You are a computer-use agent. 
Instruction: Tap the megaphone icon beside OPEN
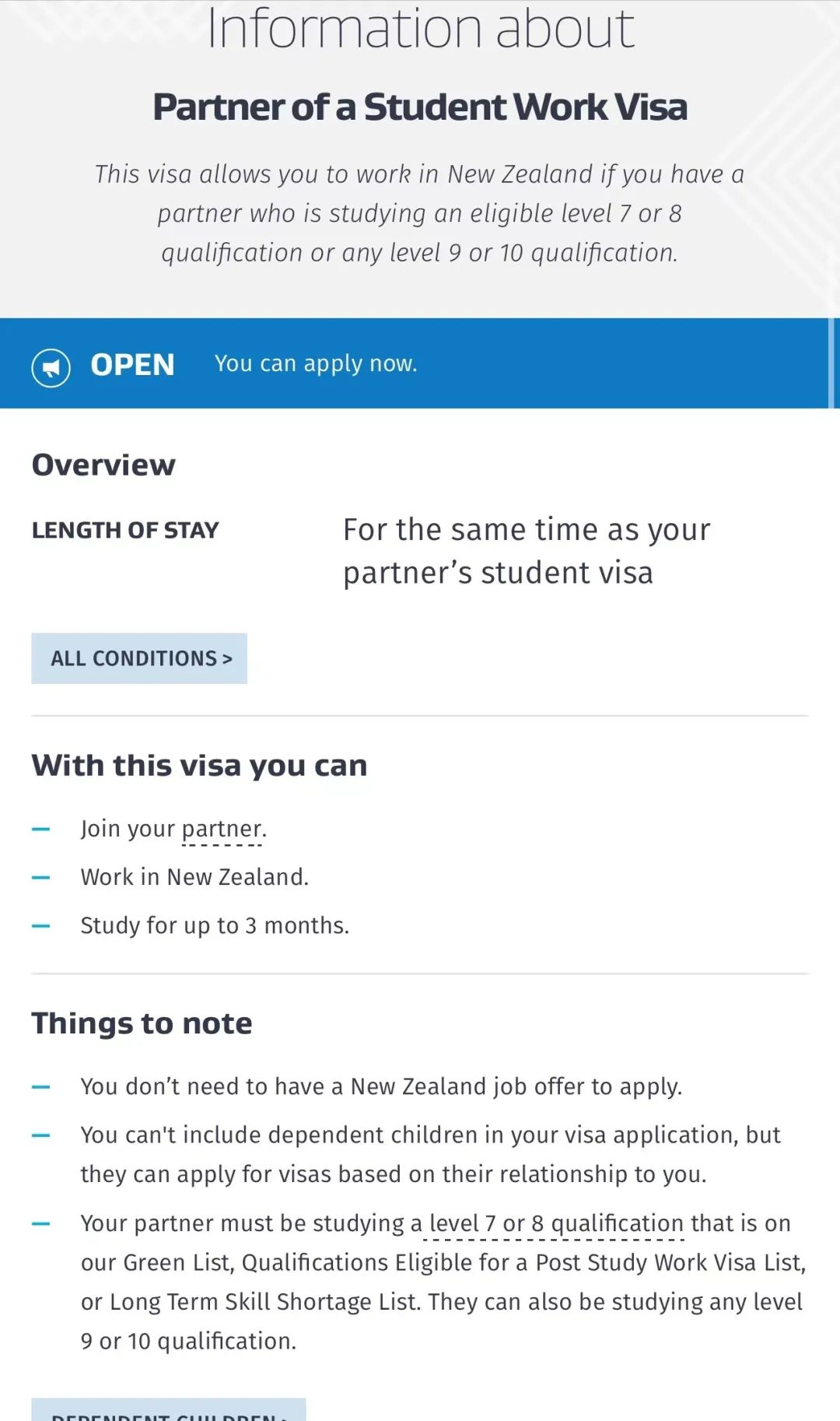(x=51, y=367)
